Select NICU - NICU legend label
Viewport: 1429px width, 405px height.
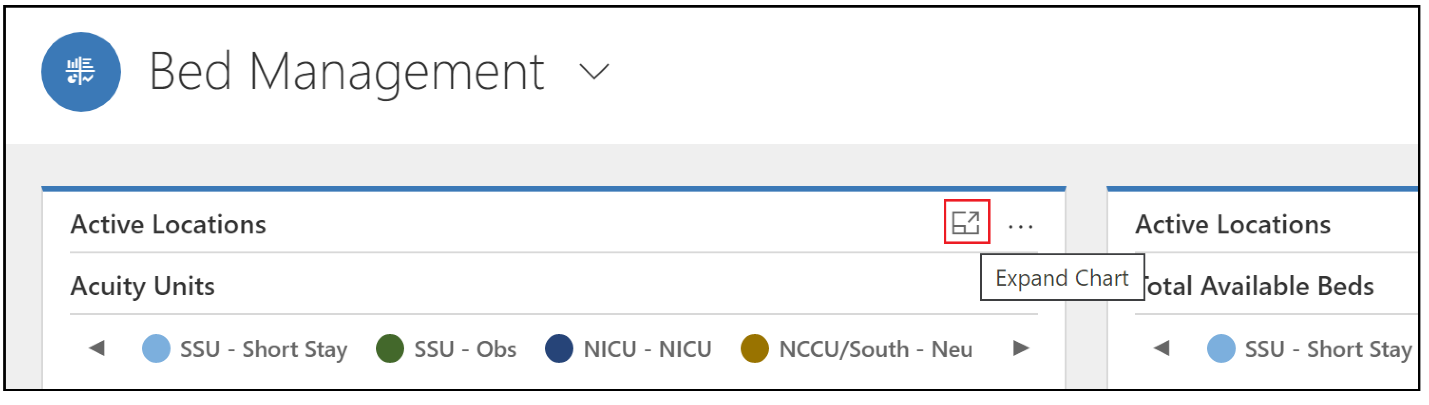(648, 349)
